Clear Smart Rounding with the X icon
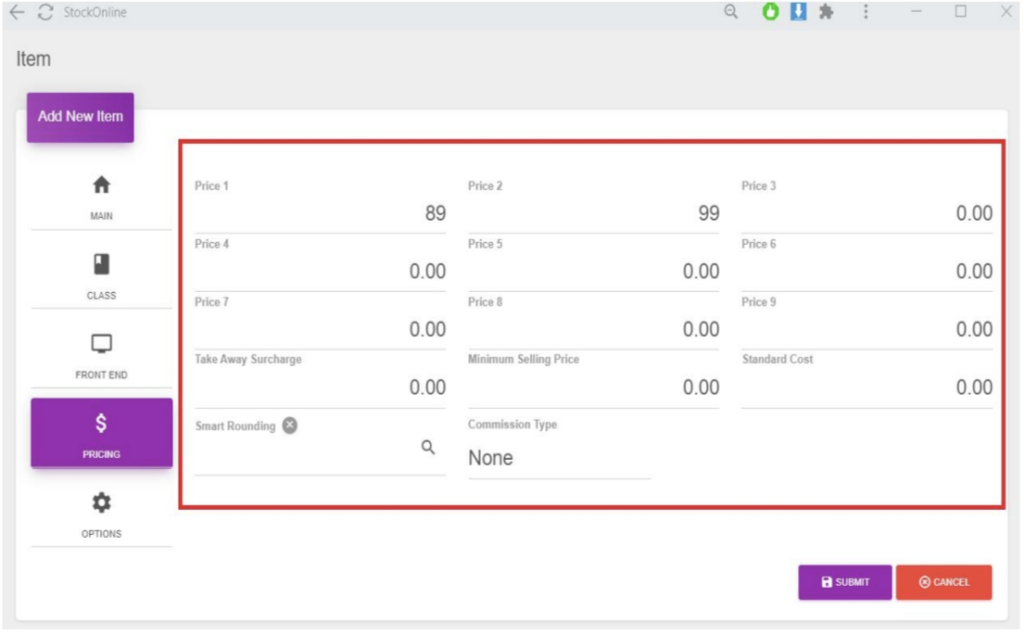The height and width of the screenshot is (636, 1024). 289,425
